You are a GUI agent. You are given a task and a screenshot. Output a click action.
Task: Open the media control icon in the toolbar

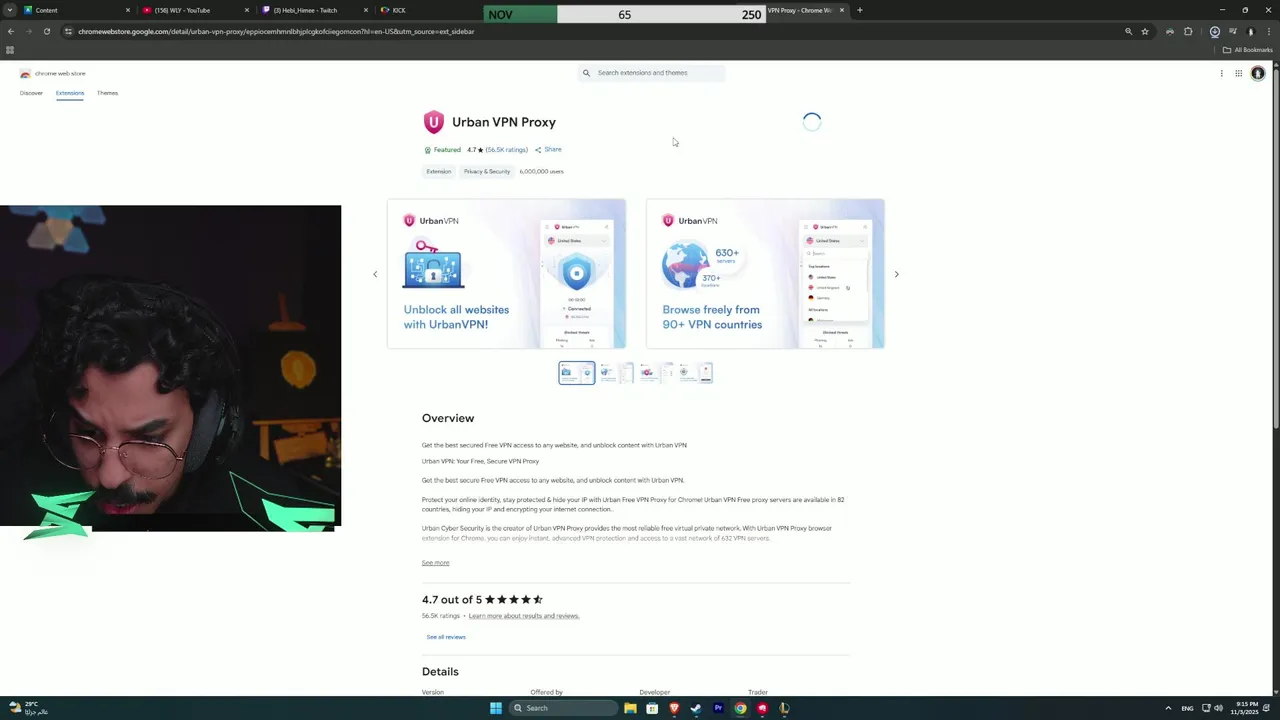(x=1233, y=31)
